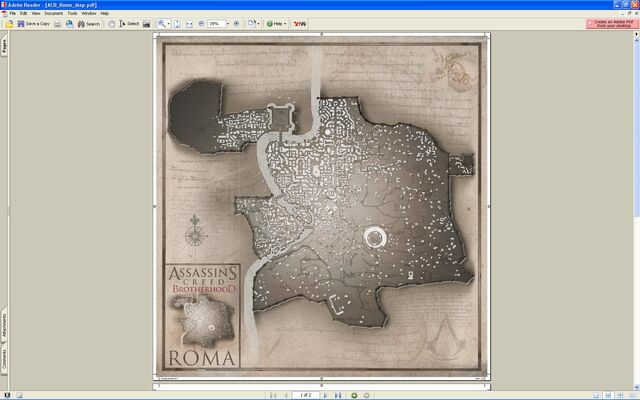Image resolution: width=640 pixels, height=400 pixels.
Task: Click the small page icon in bottom left status bar
Action: (x=19, y=395)
